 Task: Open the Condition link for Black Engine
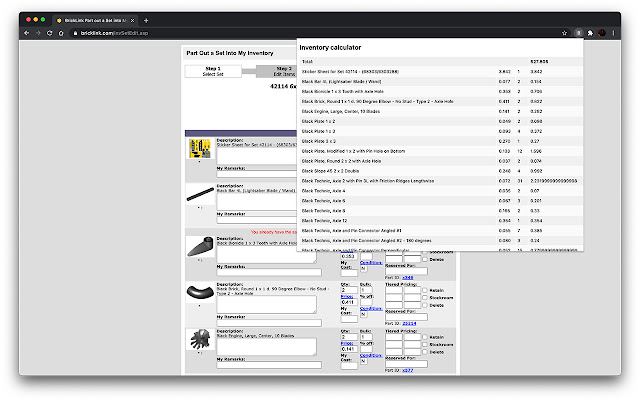point(370,354)
